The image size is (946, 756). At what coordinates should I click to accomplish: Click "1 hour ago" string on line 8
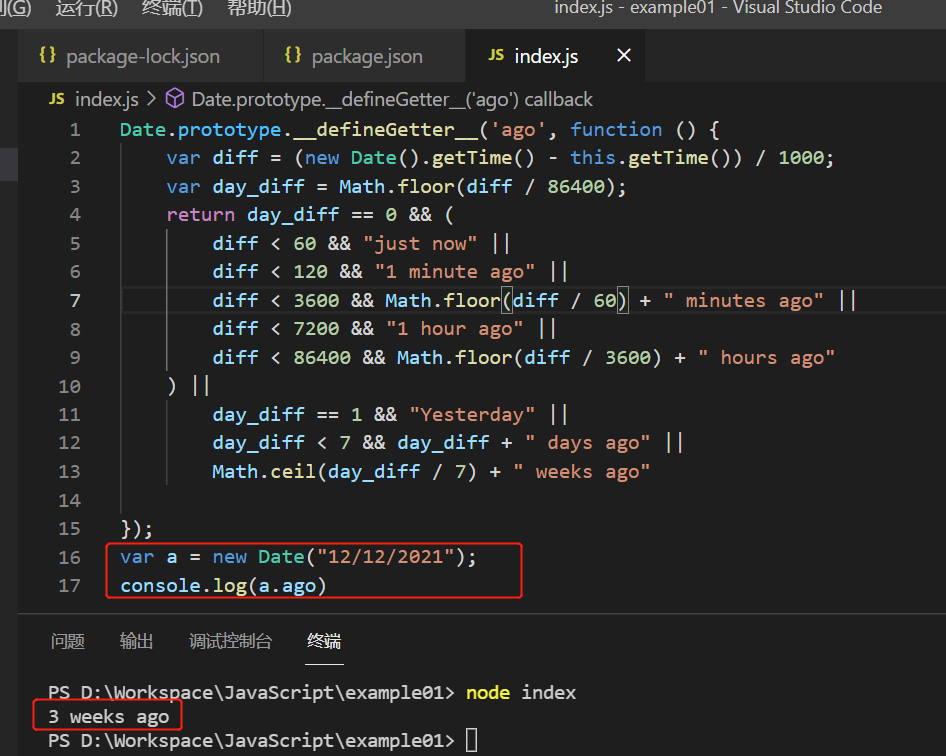[455, 329]
